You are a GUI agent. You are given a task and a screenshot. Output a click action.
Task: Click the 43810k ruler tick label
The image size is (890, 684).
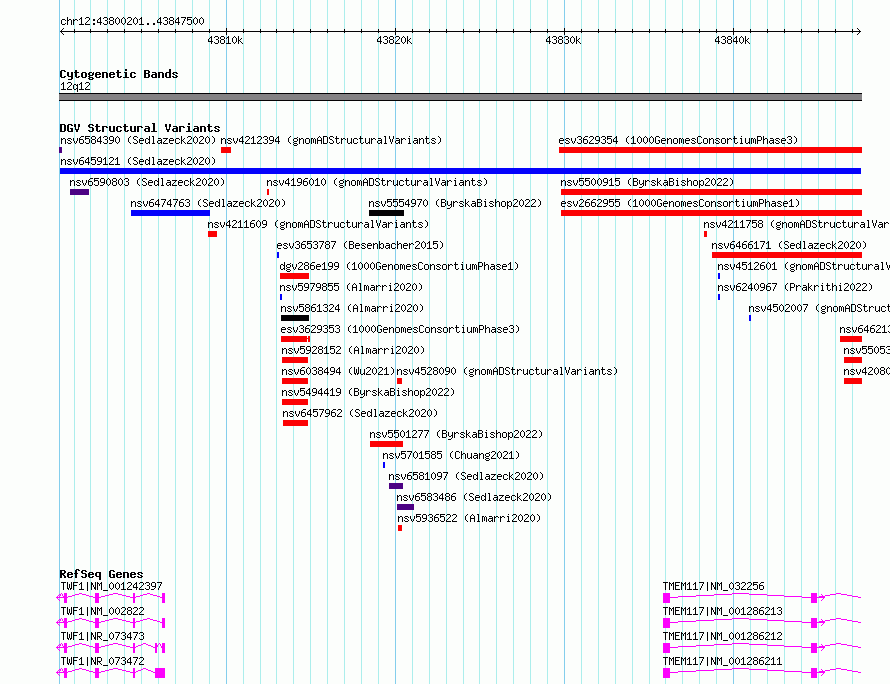(225, 40)
